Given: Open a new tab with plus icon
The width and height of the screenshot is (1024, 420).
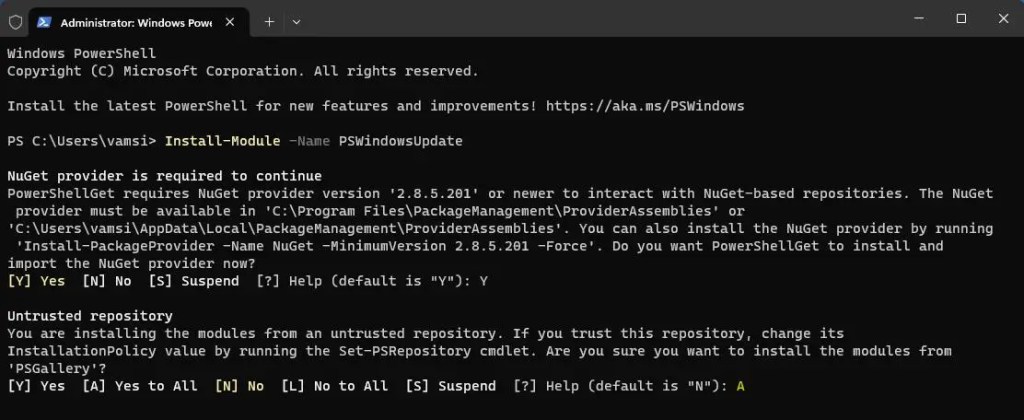Looking at the screenshot, I should point(269,20).
